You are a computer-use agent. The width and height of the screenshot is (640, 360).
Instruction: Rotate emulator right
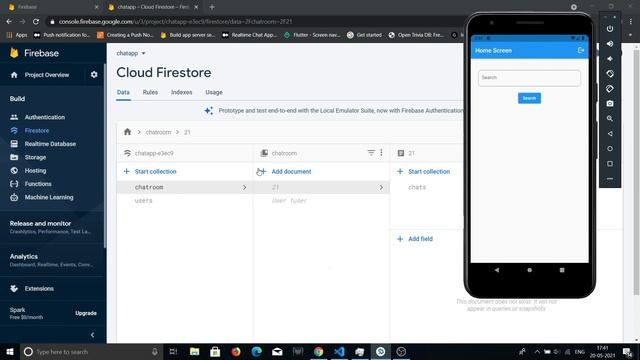pos(610,89)
